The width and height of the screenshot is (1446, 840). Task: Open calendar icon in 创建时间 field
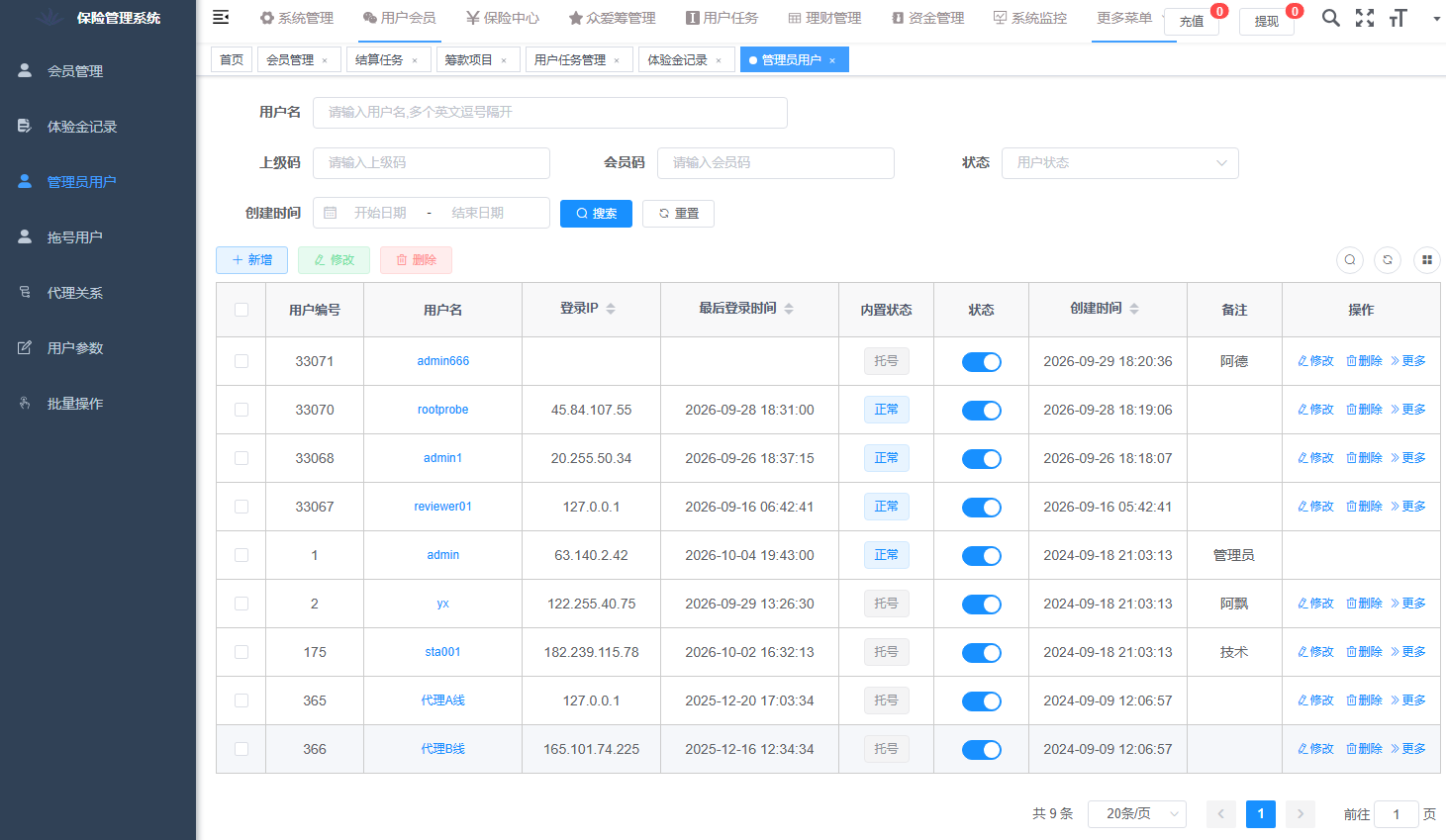coord(331,213)
